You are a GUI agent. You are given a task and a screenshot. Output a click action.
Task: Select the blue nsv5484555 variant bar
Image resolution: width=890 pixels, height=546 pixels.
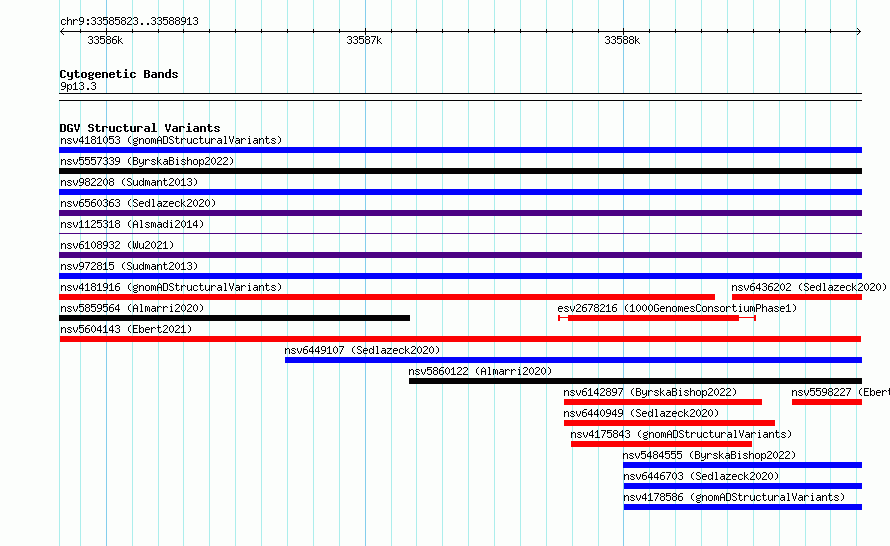tap(743, 465)
